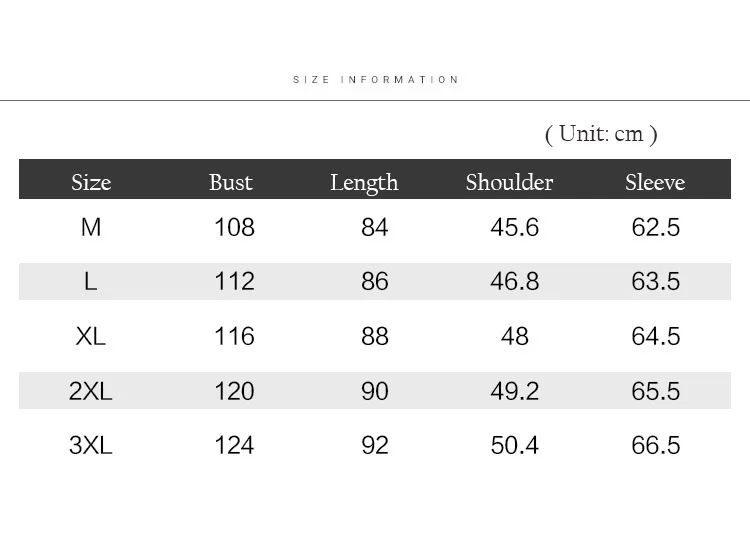Click the bust value 124

click(234, 445)
